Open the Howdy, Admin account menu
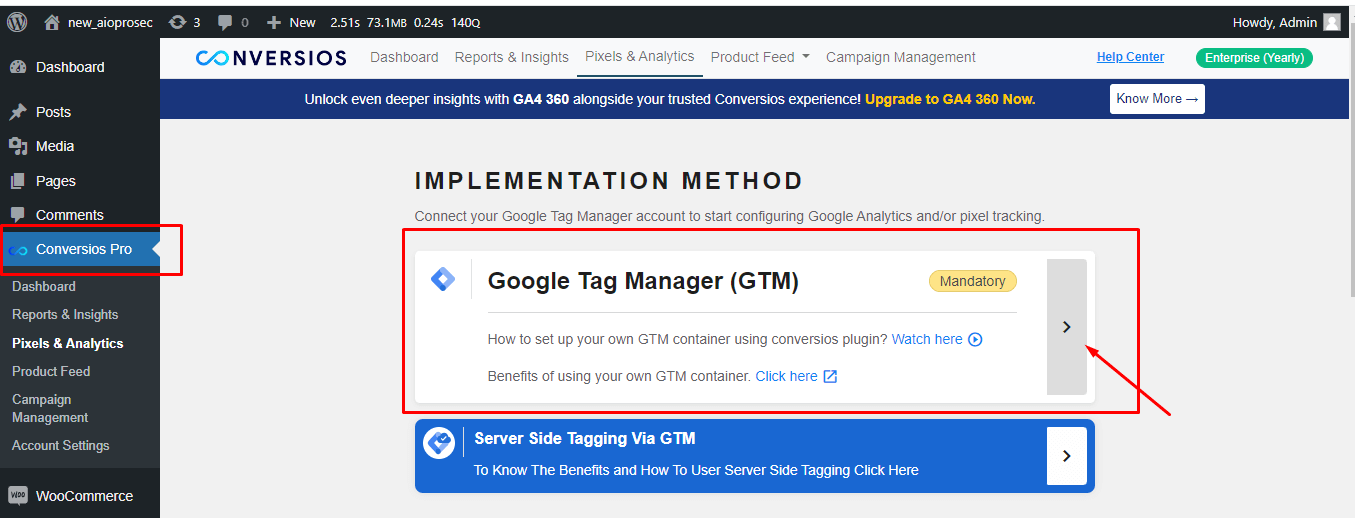 coord(1287,22)
